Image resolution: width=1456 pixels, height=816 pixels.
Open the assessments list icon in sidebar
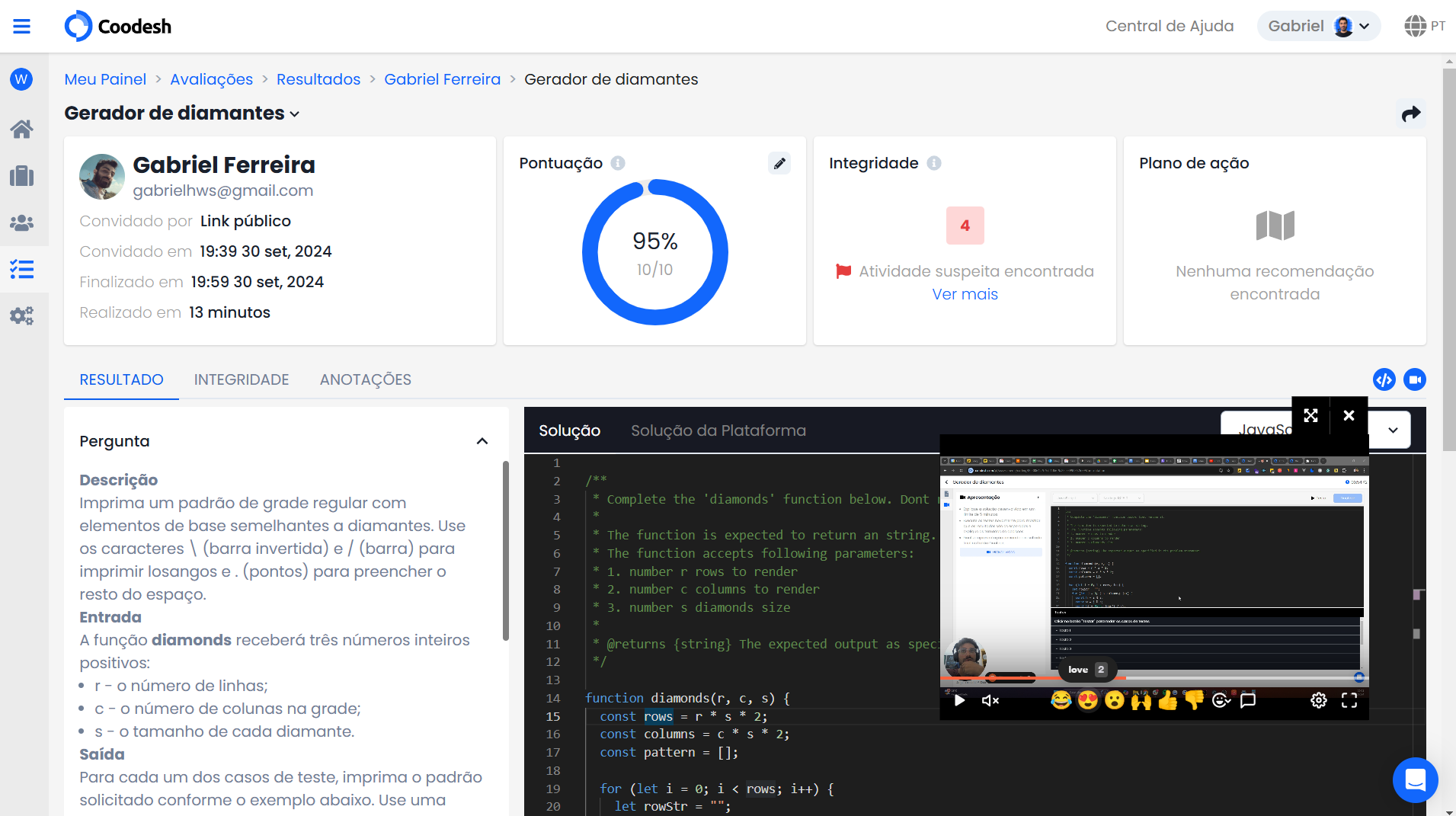point(22,269)
